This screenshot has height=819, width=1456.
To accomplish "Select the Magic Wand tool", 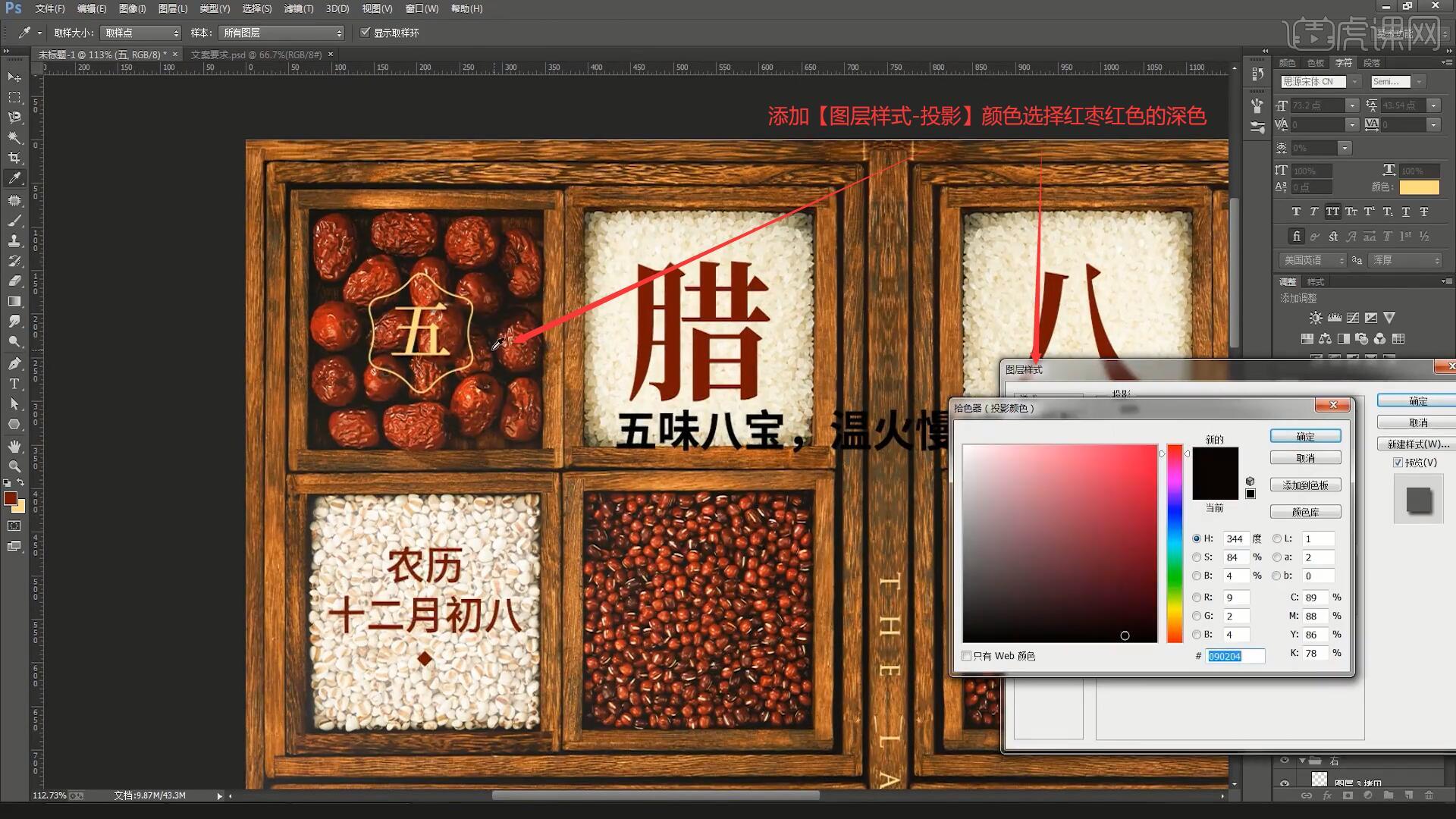I will pos(14,137).
